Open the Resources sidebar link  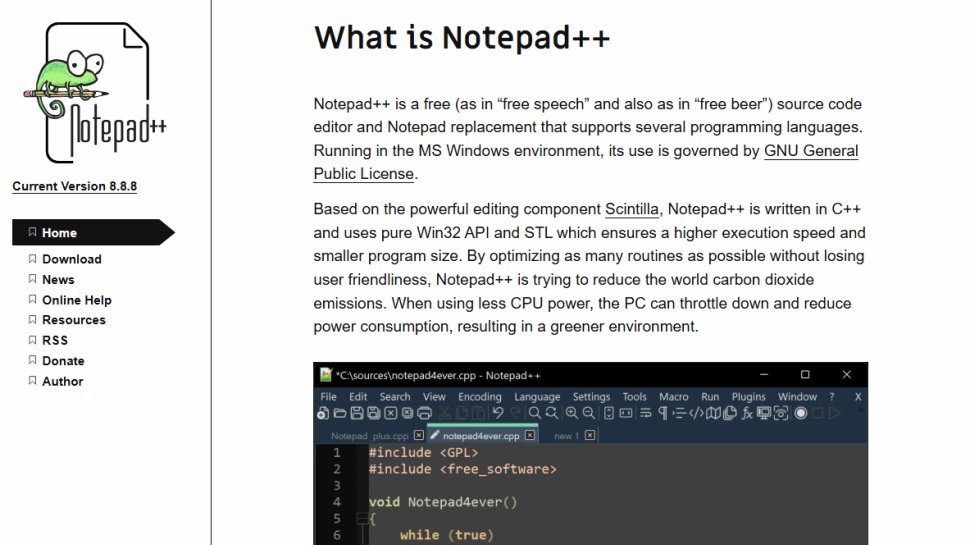(74, 320)
